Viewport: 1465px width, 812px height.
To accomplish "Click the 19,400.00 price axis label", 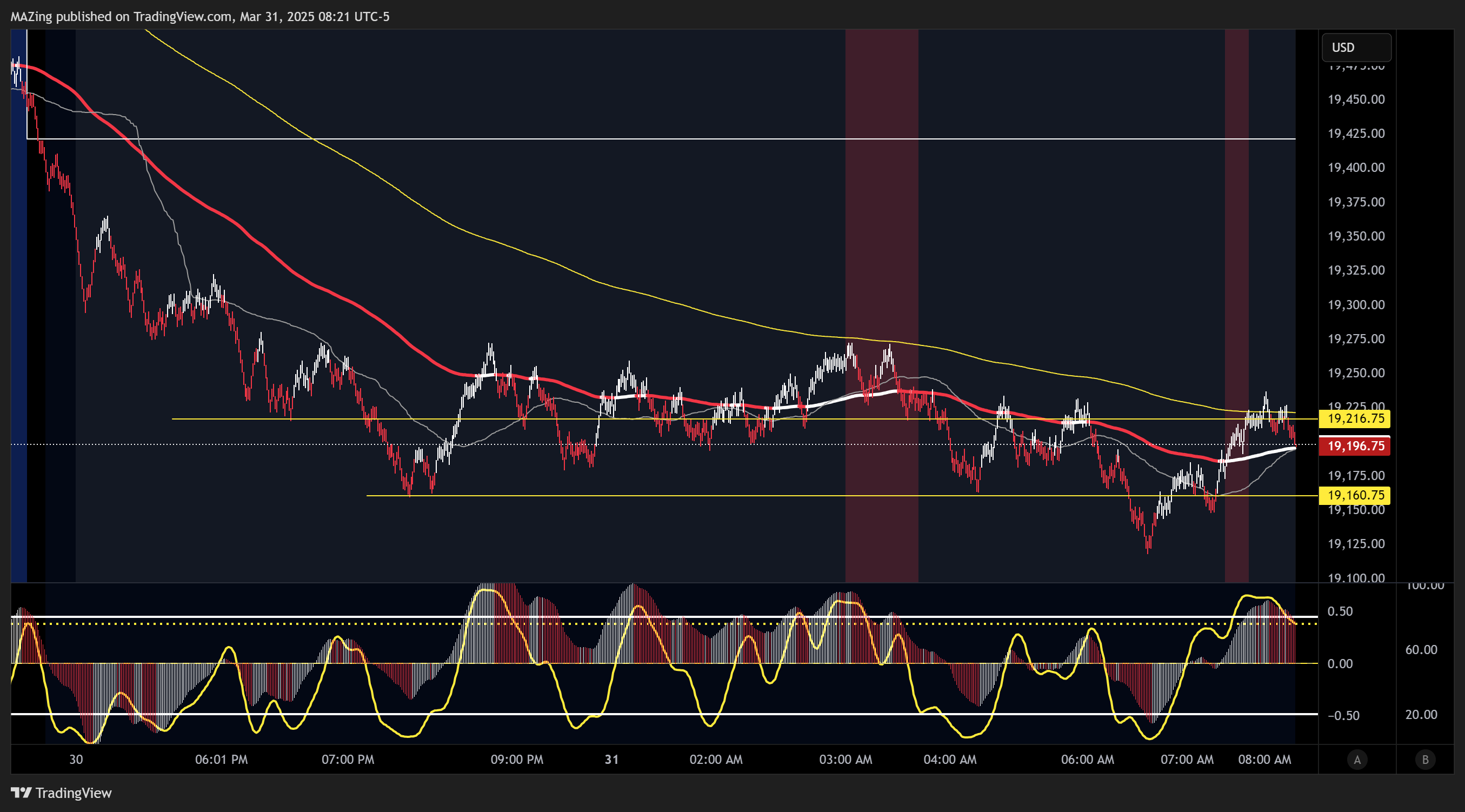I will coord(1356,168).
